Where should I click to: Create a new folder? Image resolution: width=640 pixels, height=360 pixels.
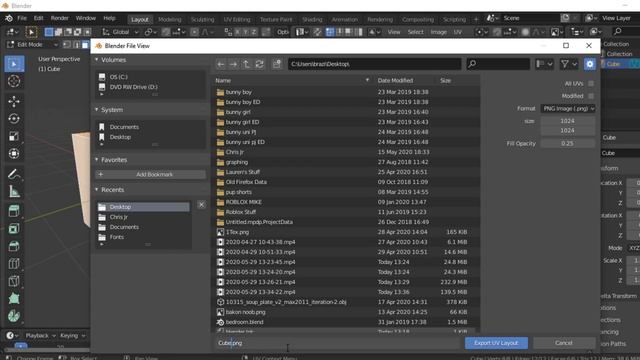coord(277,64)
